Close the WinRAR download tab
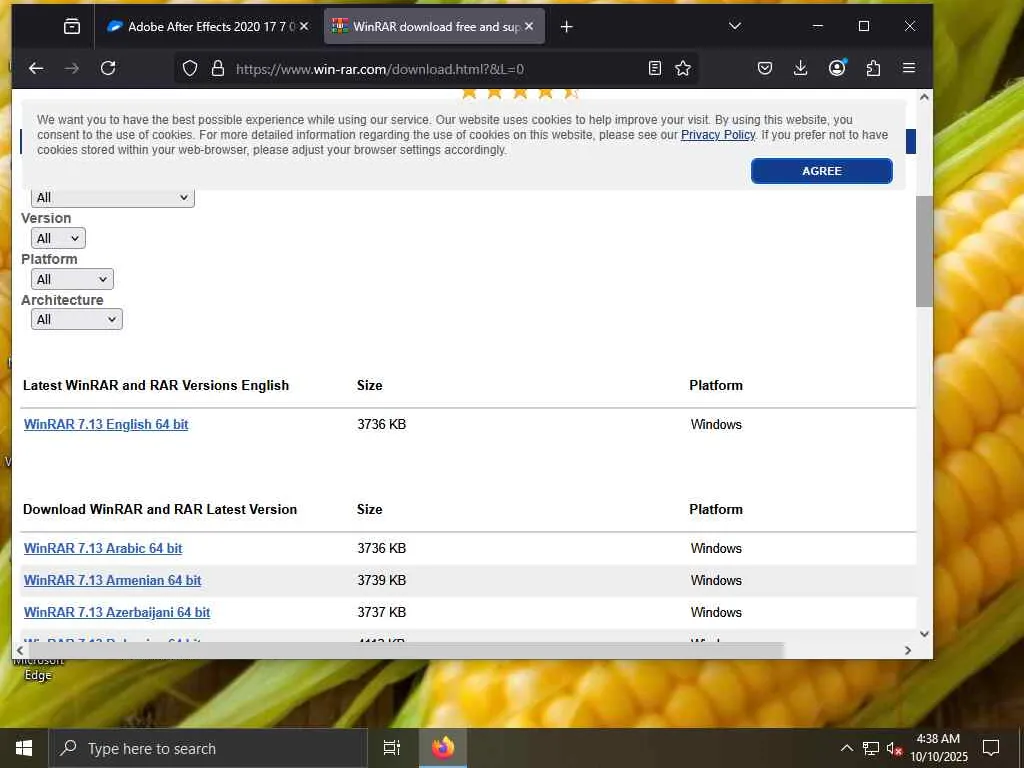The image size is (1024, 768). (x=529, y=26)
